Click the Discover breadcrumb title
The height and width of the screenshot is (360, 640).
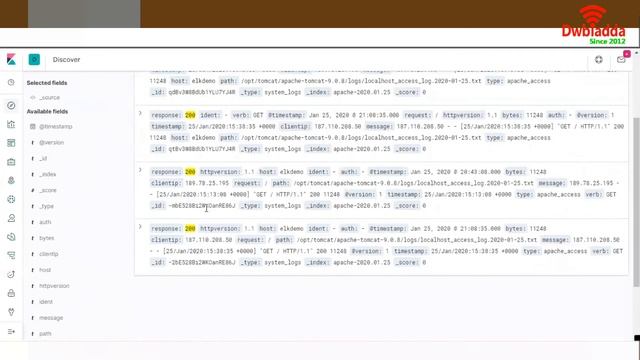coord(67,60)
